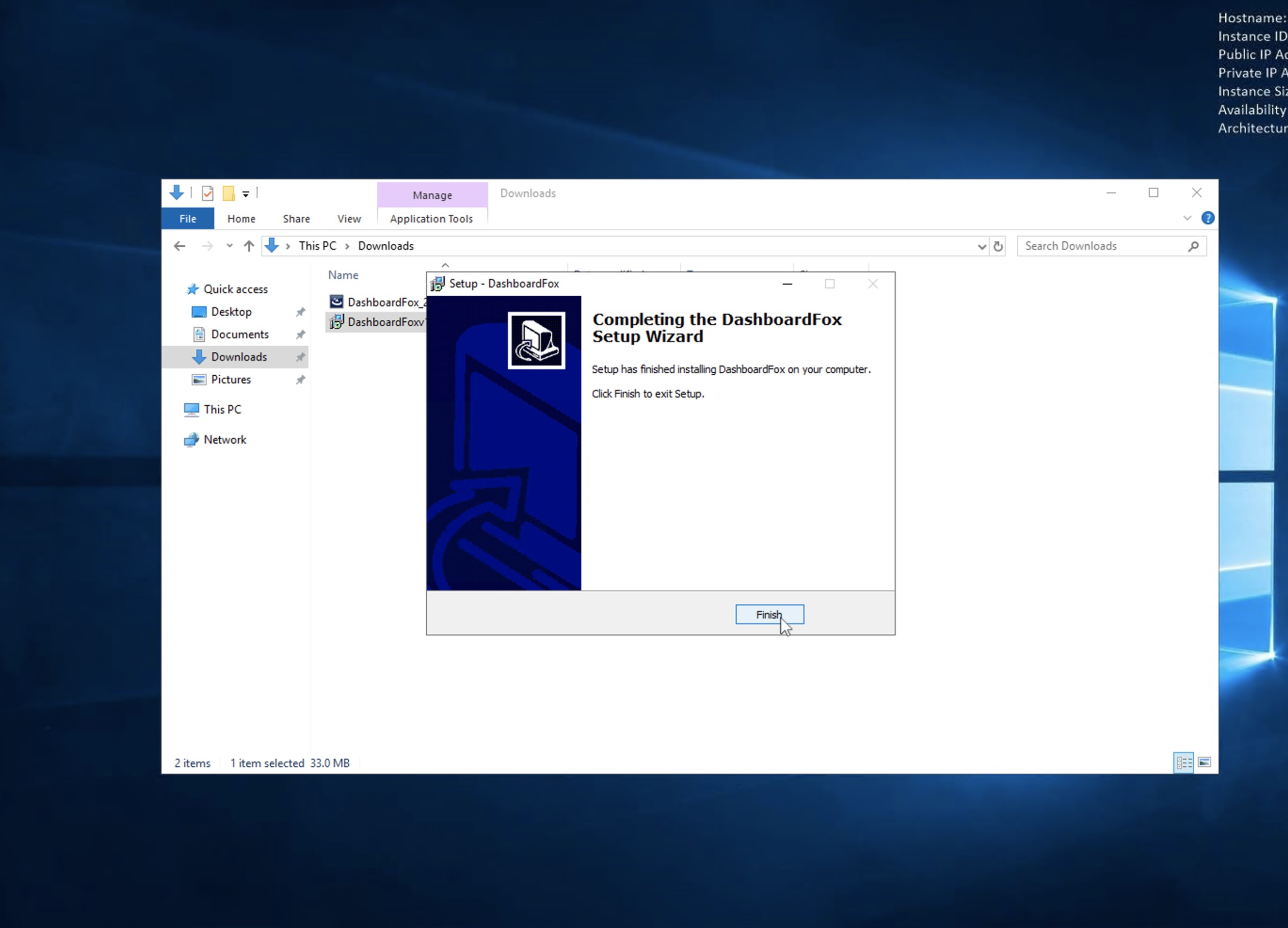Viewport: 1288px width, 928px height.
Task: Open recent locations dropdown arrow
Action: coord(229,246)
